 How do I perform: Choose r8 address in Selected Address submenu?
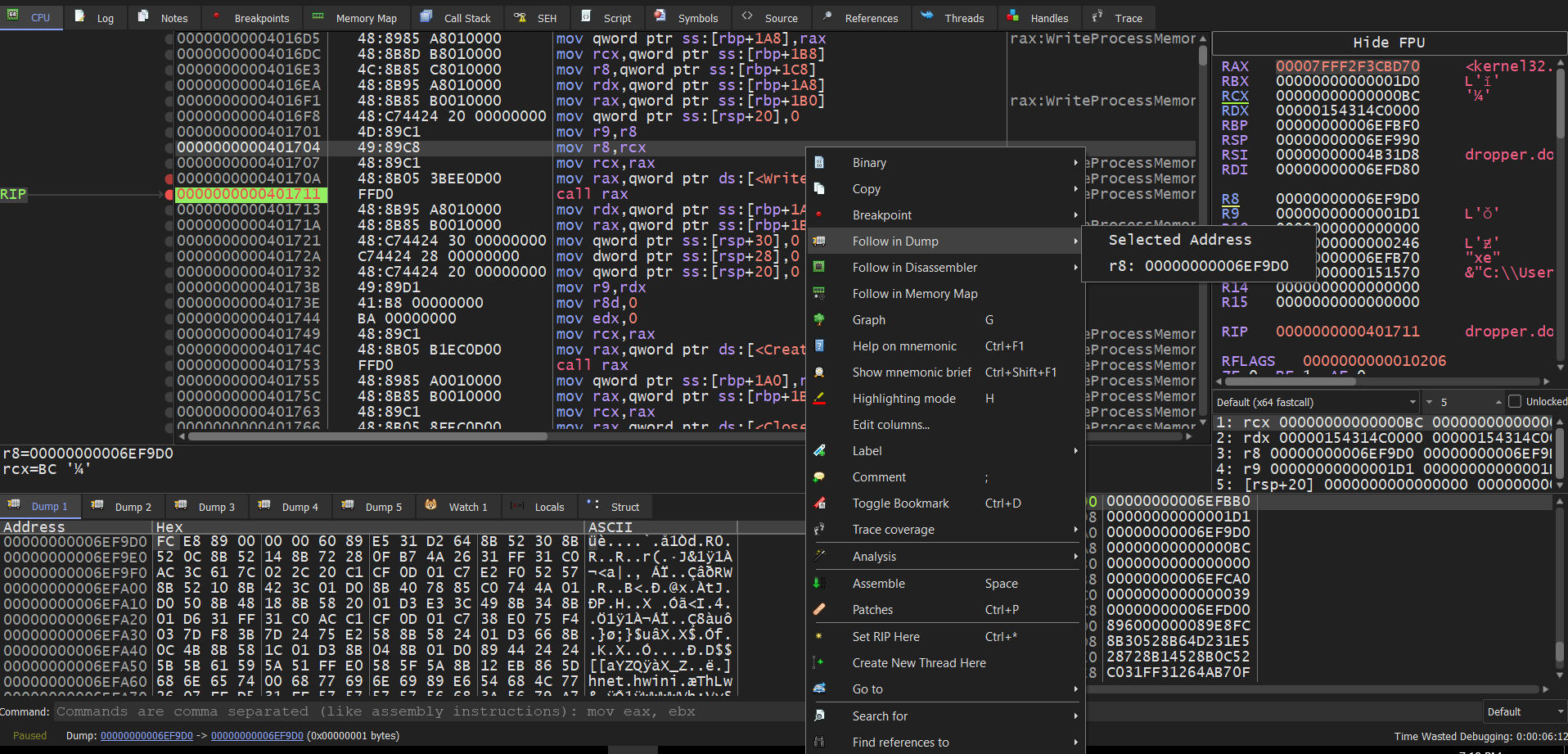1198,266
